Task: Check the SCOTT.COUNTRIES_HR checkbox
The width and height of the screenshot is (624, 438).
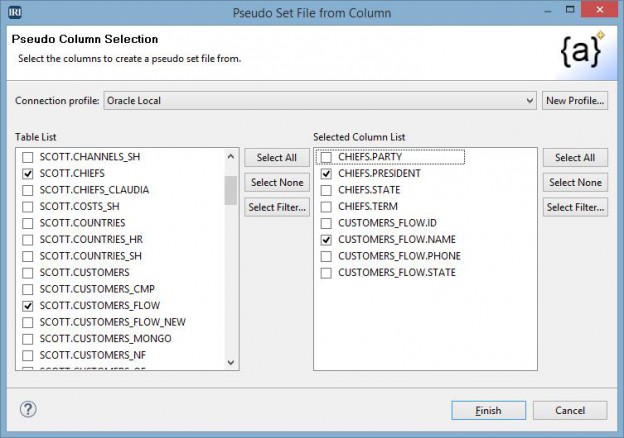Action: pos(27,240)
